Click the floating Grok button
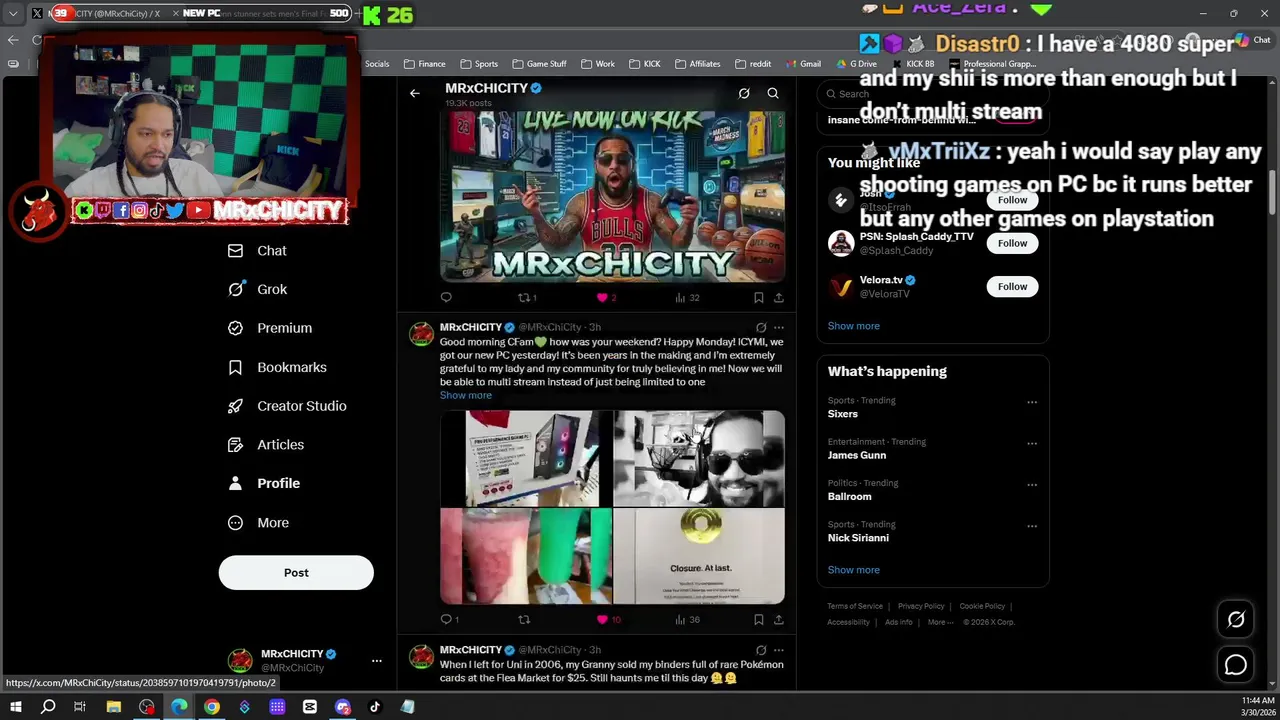1280x720 pixels. coord(1236,620)
